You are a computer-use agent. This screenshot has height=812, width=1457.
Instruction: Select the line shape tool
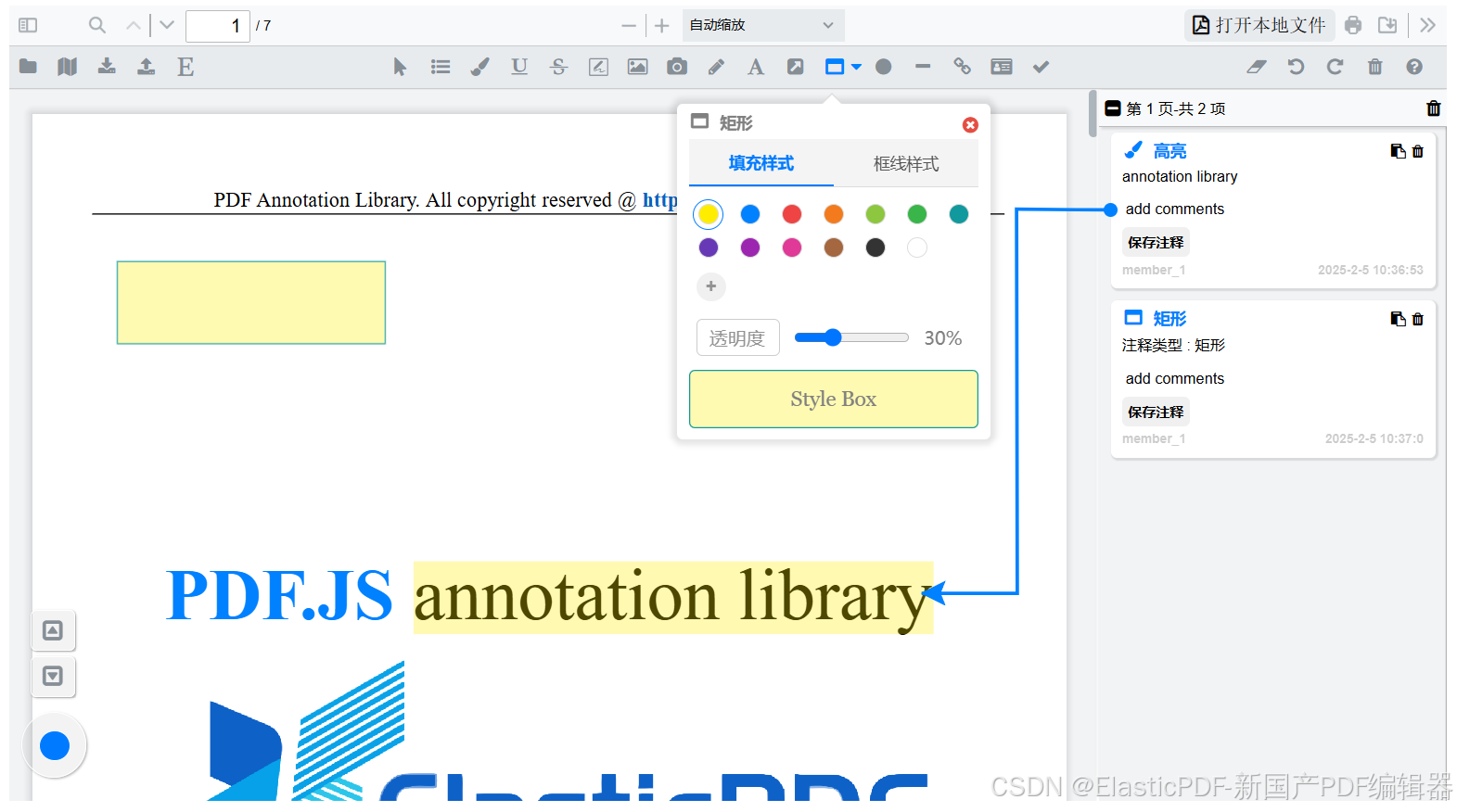pyautogui.click(x=923, y=67)
